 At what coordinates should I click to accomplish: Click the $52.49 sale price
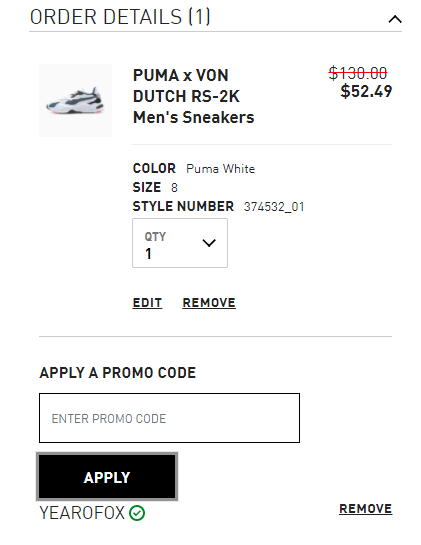(366, 91)
